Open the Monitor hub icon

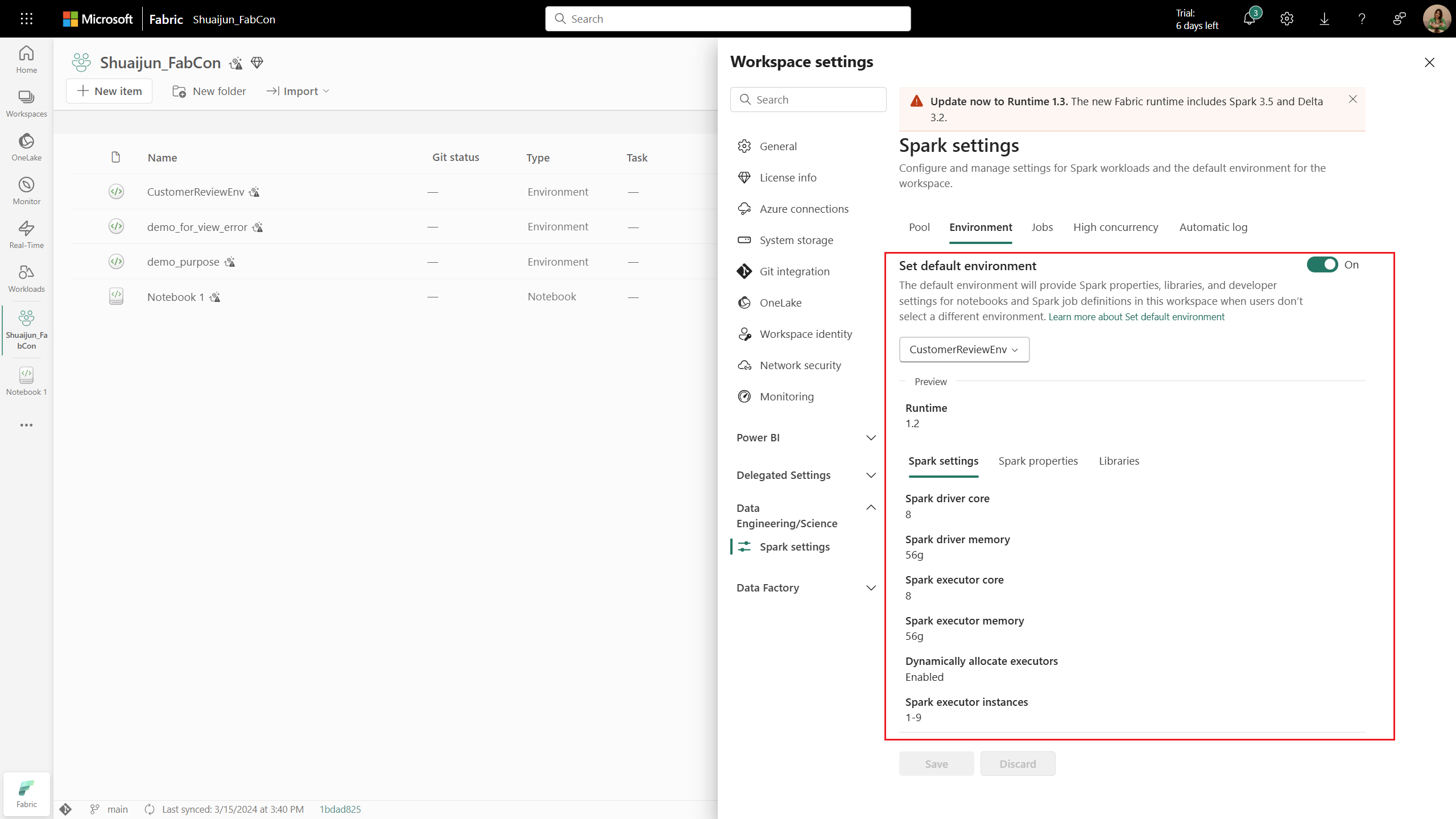point(26,191)
